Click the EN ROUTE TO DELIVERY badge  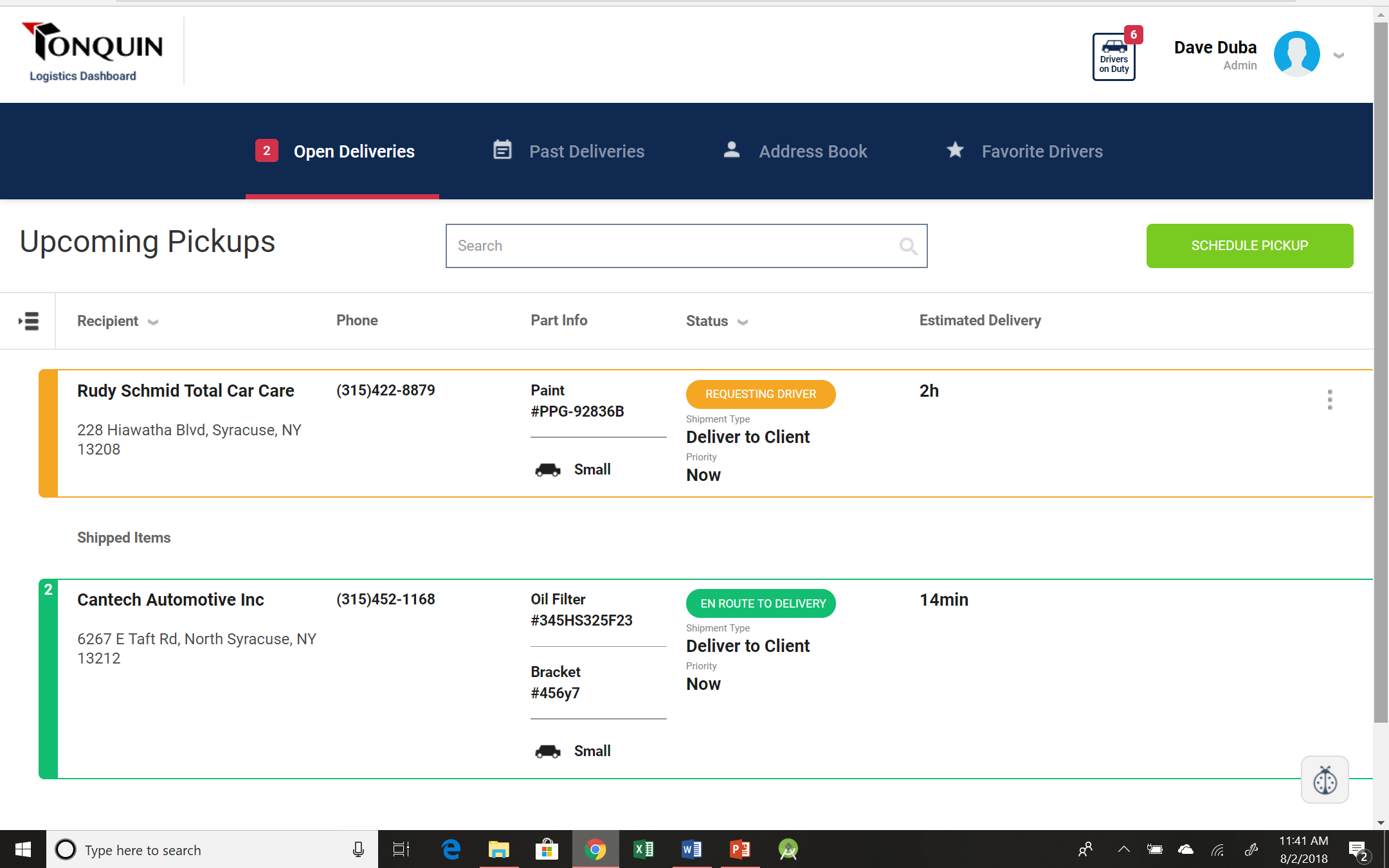coord(761,604)
